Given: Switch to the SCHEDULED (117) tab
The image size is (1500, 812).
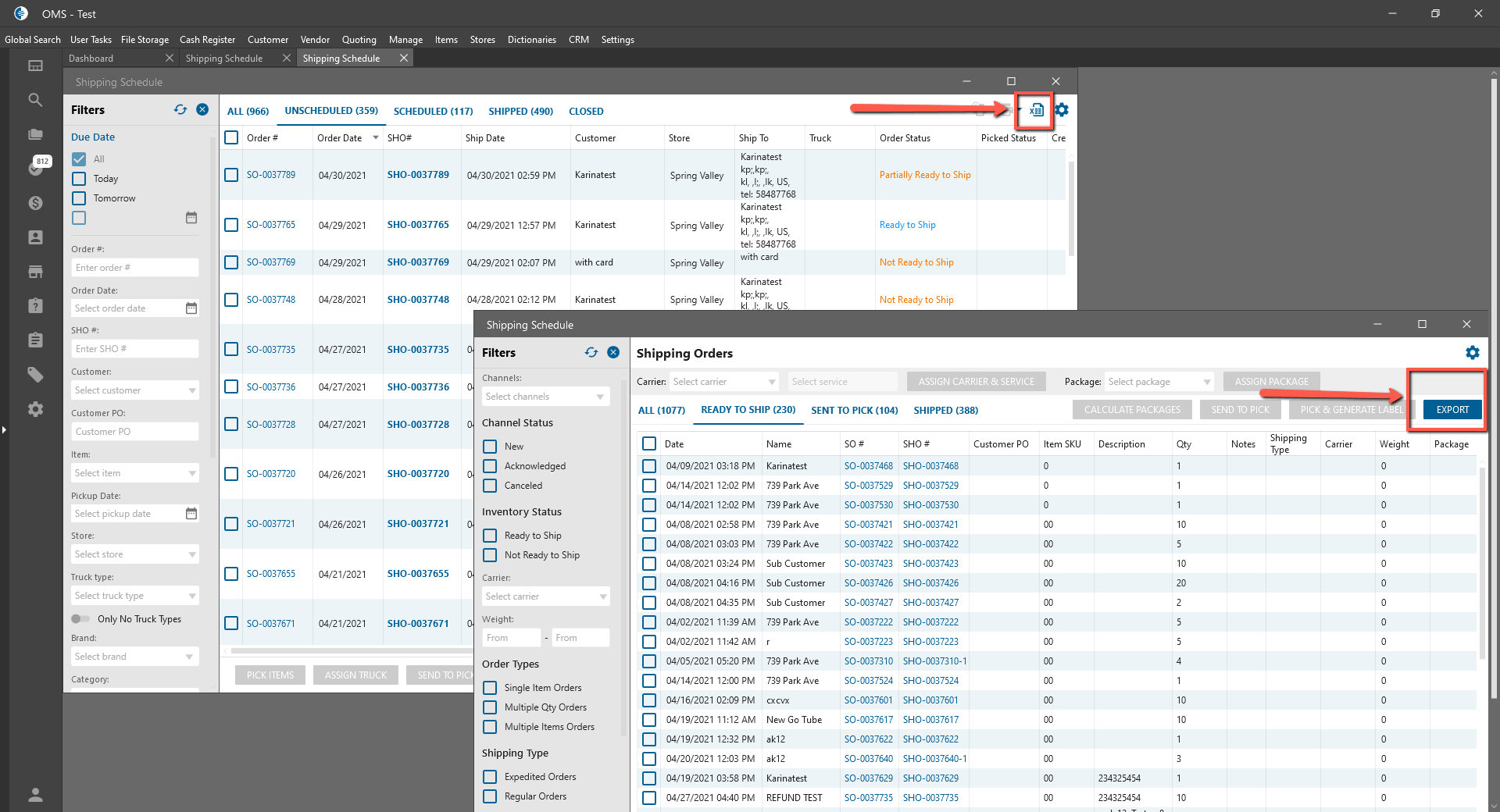Looking at the screenshot, I should pos(433,112).
